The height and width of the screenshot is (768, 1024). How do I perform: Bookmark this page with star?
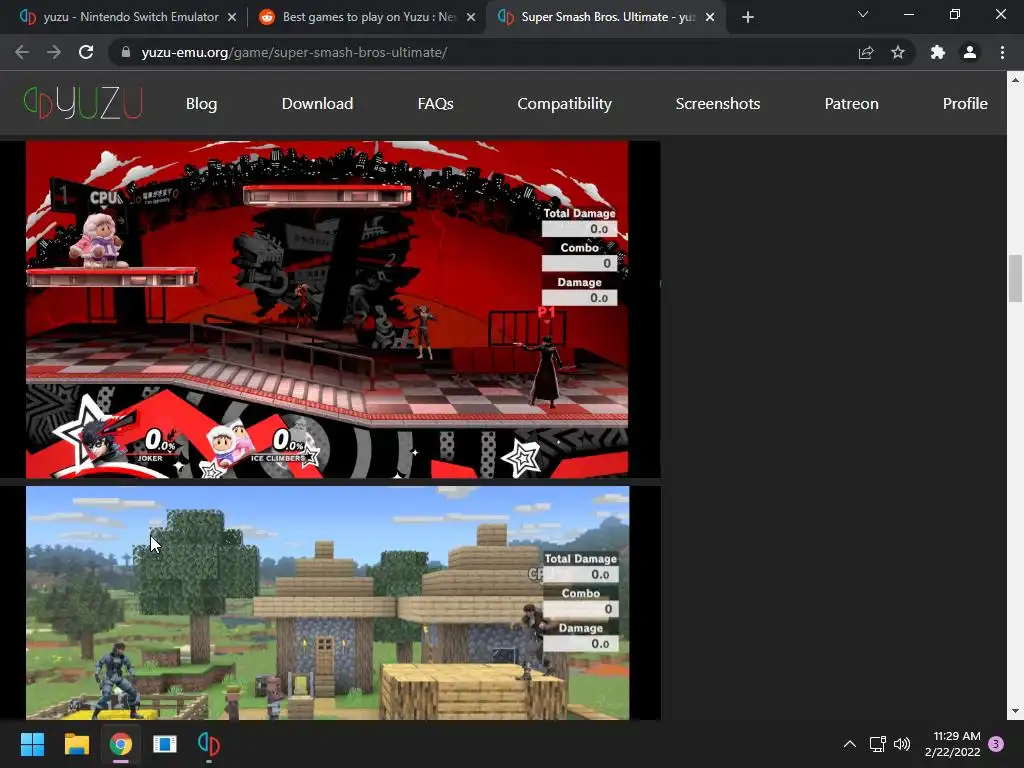898,52
